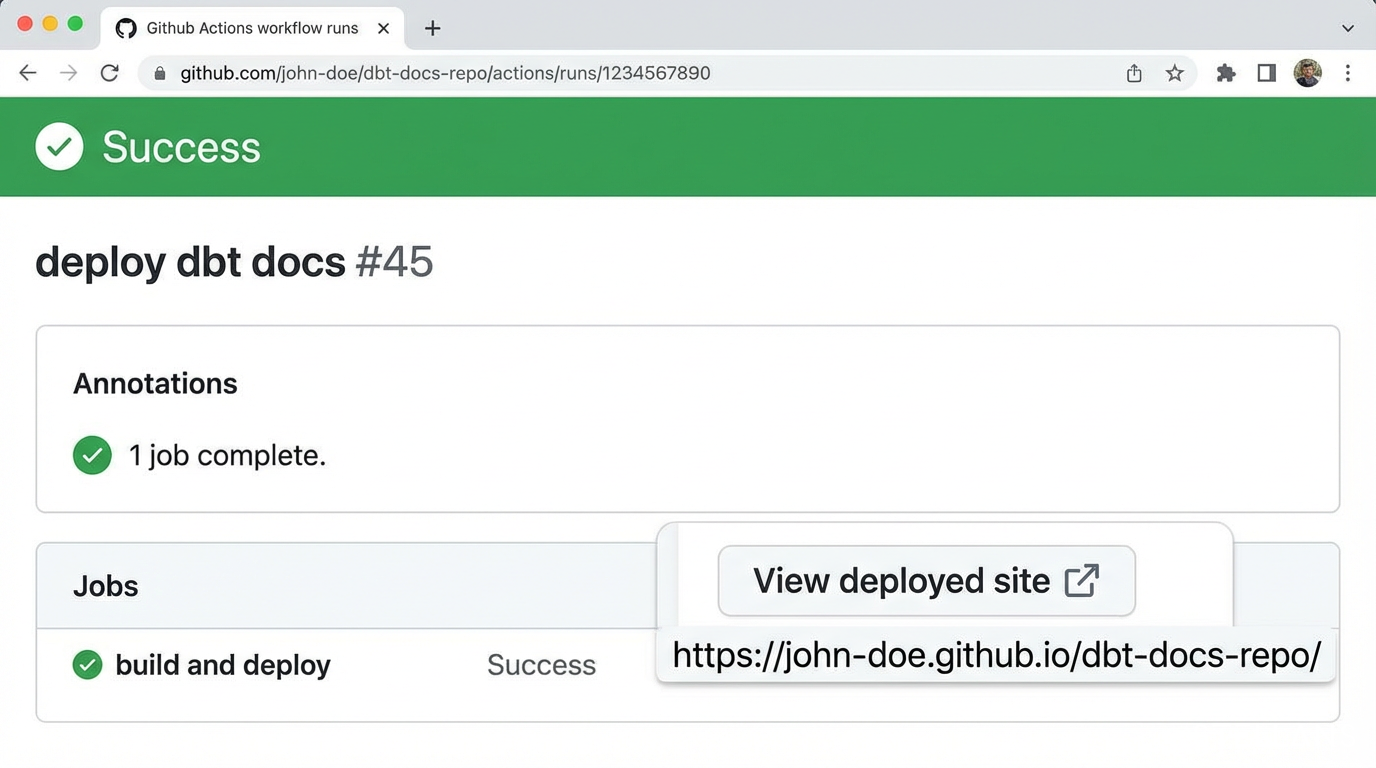Image resolution: width=1376 pixels, height=768 pixels.
Task: Click the share icon in address bar
Action: [x=1134, y=73]
